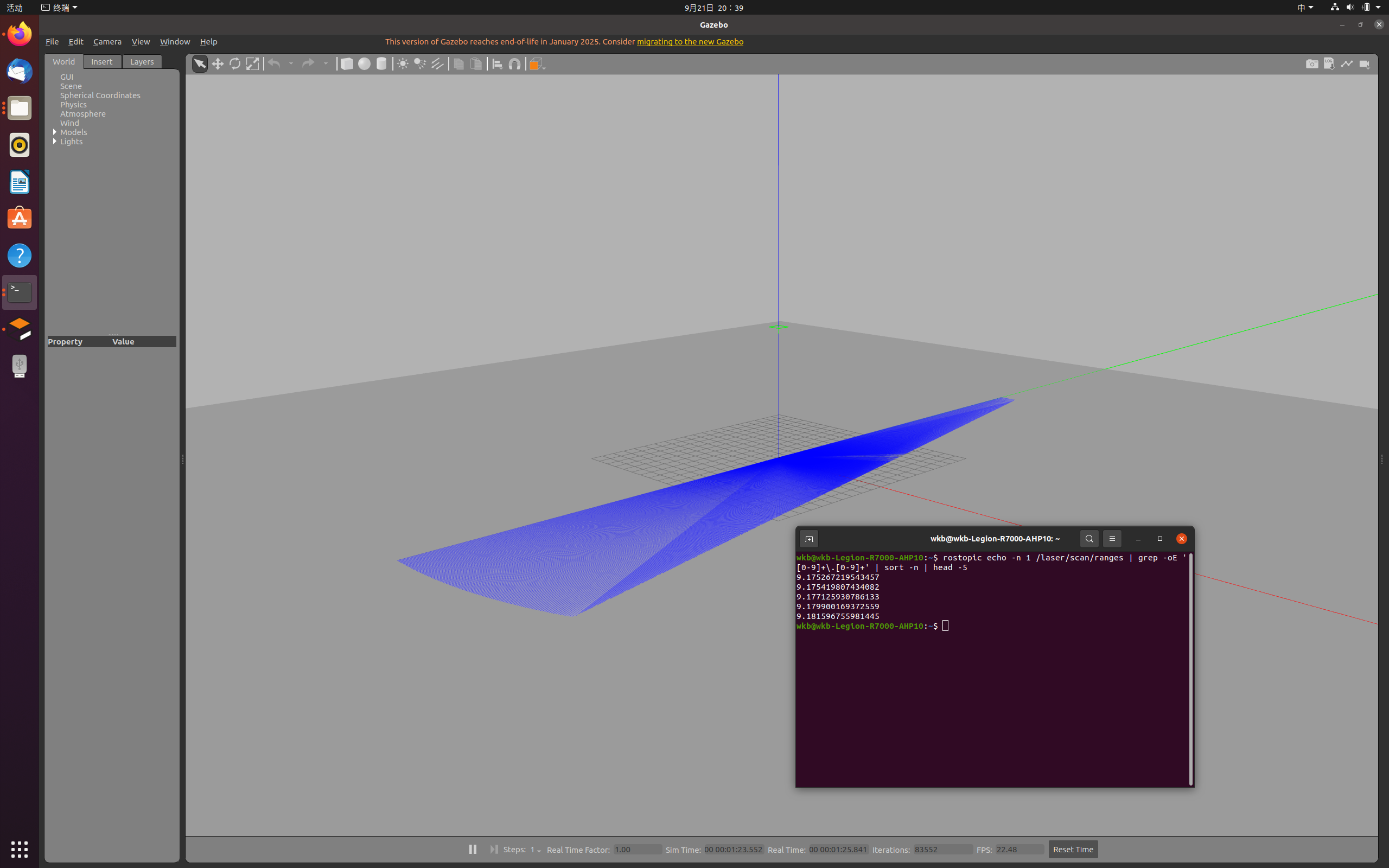Open the Camera menu
The height and width of the screenshot is (868, 1389).
(107, 41)
